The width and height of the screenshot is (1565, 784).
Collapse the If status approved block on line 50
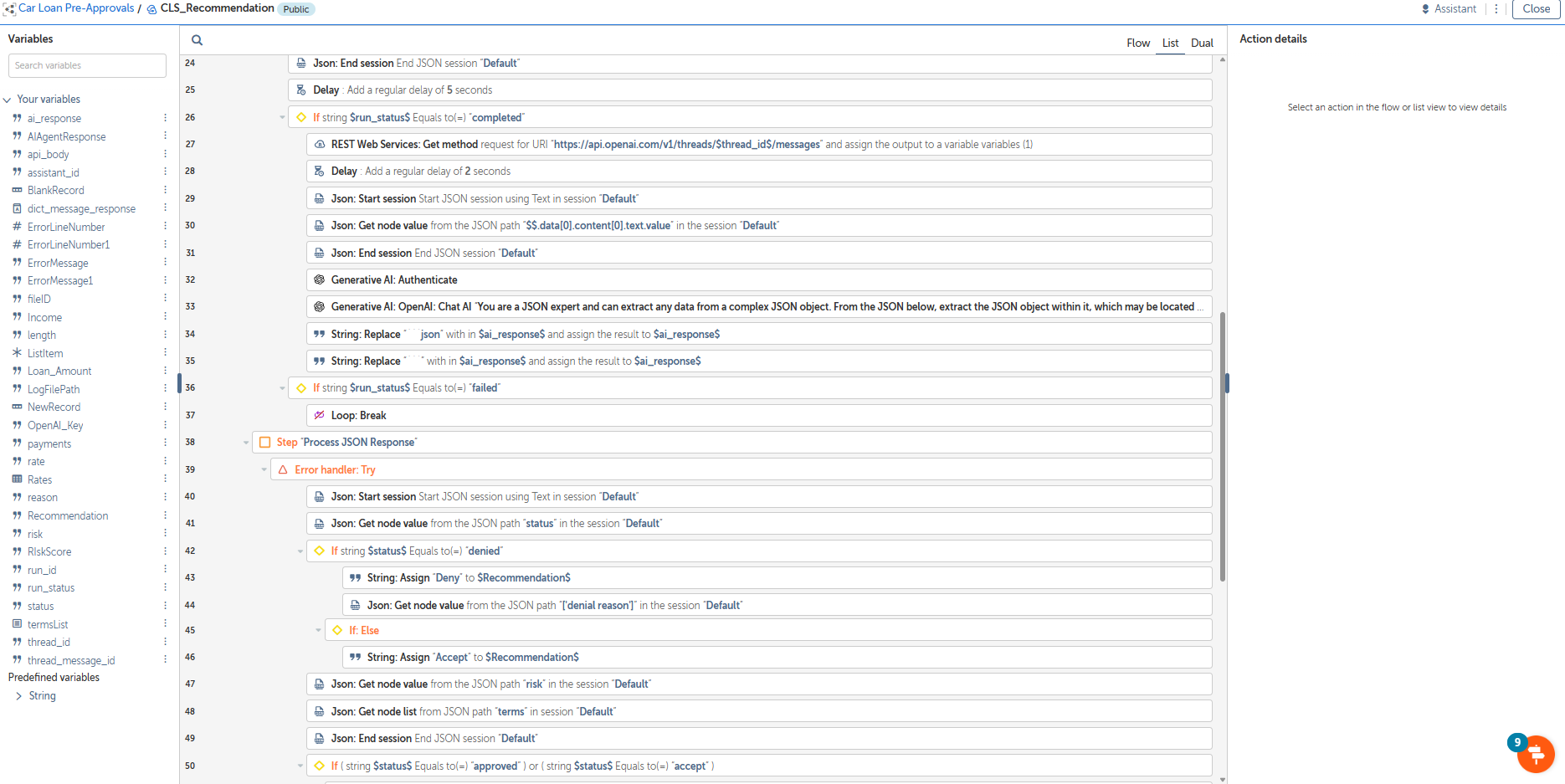click(300, 766)
